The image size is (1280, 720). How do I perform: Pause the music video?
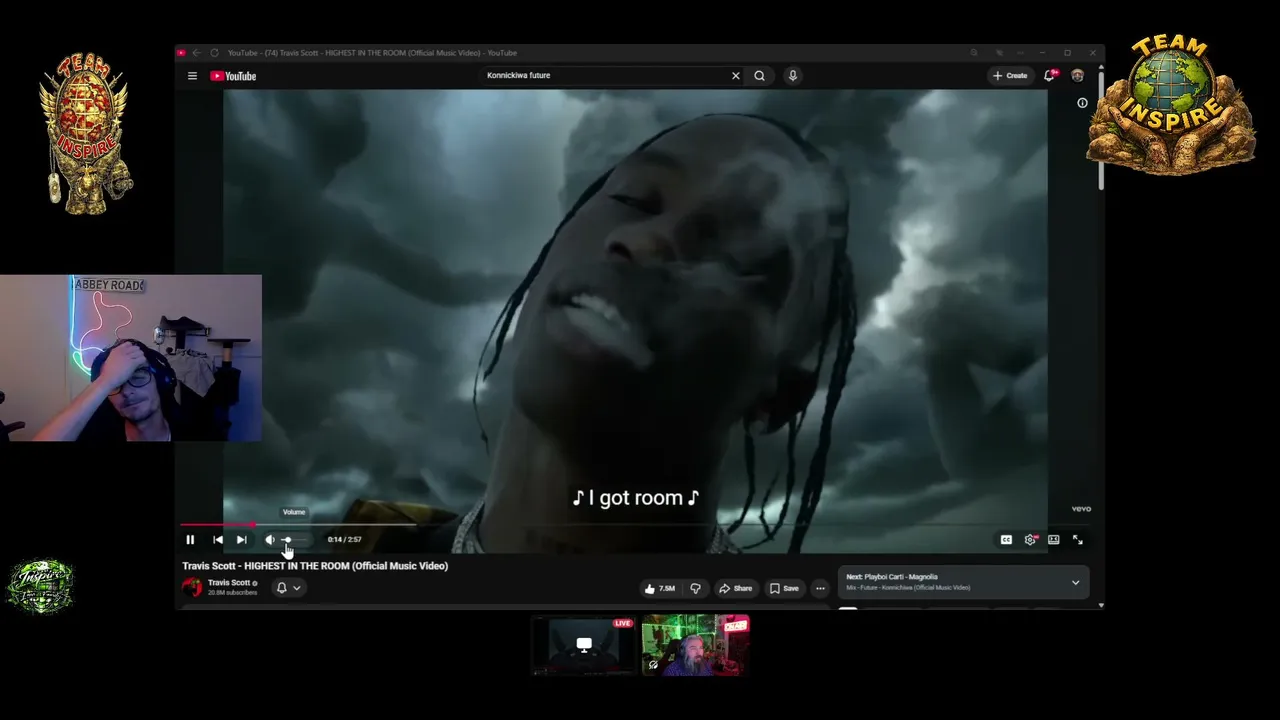(190, 540)
